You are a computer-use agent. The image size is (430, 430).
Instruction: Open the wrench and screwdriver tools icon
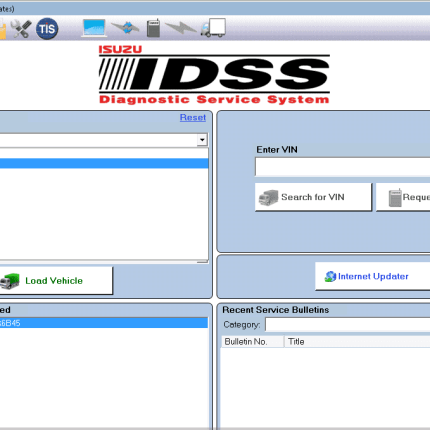click(x=21, y=29)
